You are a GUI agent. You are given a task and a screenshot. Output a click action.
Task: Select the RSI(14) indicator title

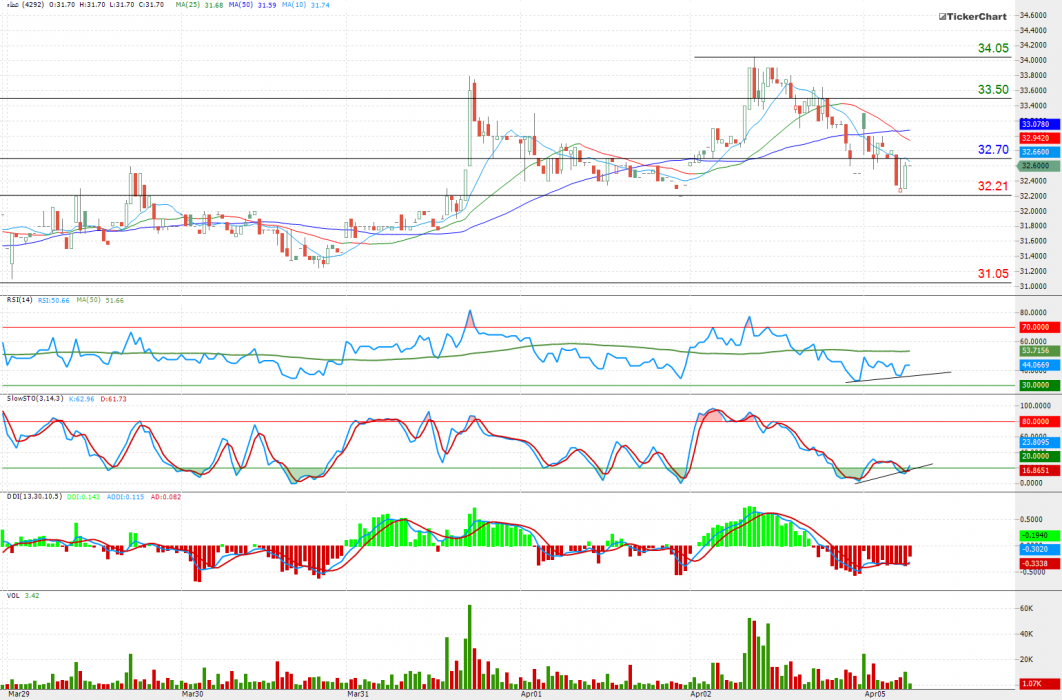19,298
